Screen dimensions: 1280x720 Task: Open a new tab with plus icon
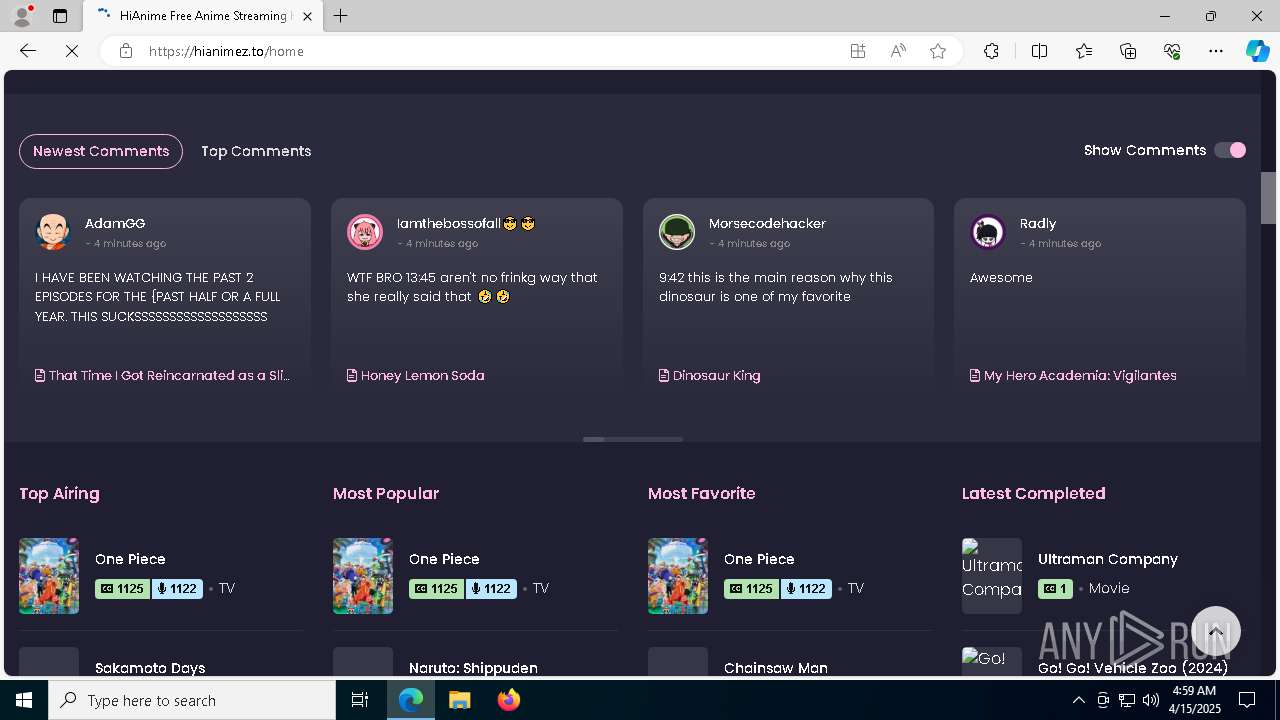(341, 16)
